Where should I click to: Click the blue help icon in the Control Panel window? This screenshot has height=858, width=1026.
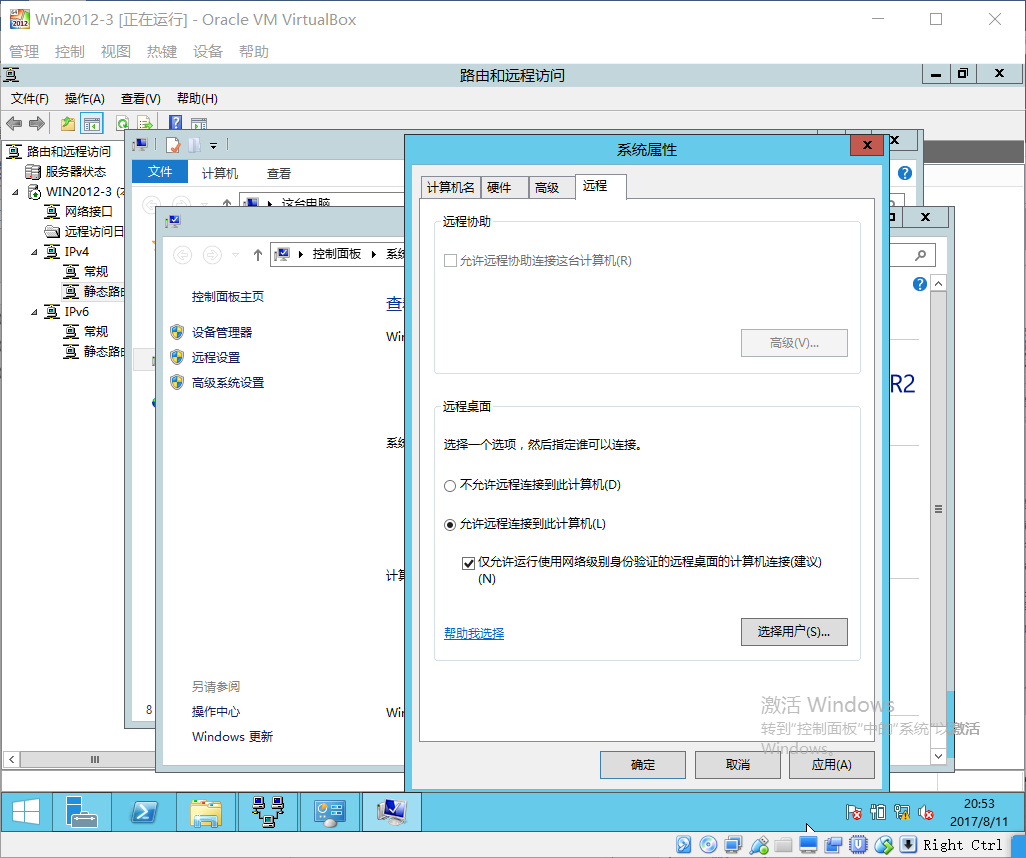(919, 284)
